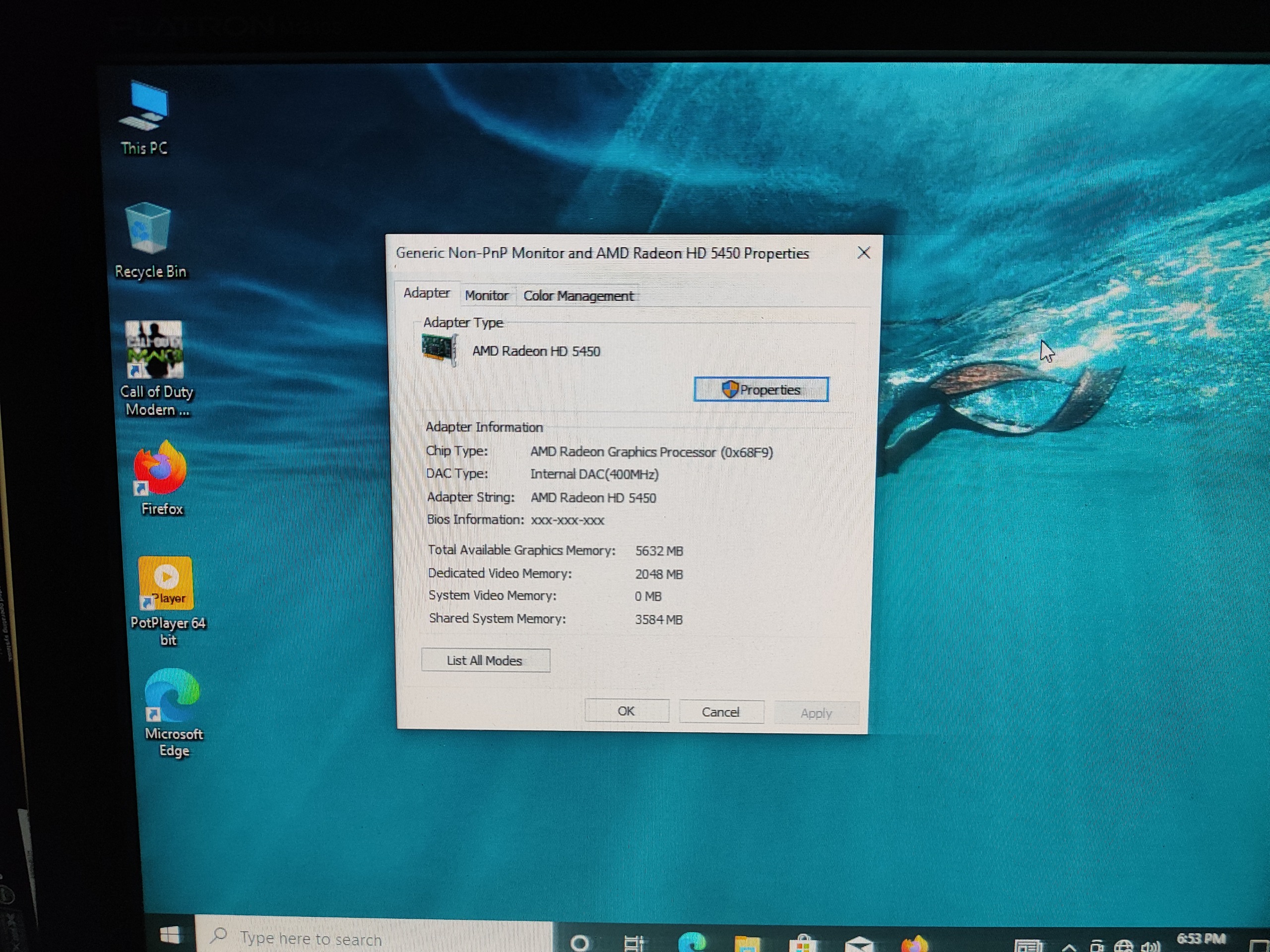Open the notification action center
Viewport: 1270px width, 952px height.
pos(1259,945)
